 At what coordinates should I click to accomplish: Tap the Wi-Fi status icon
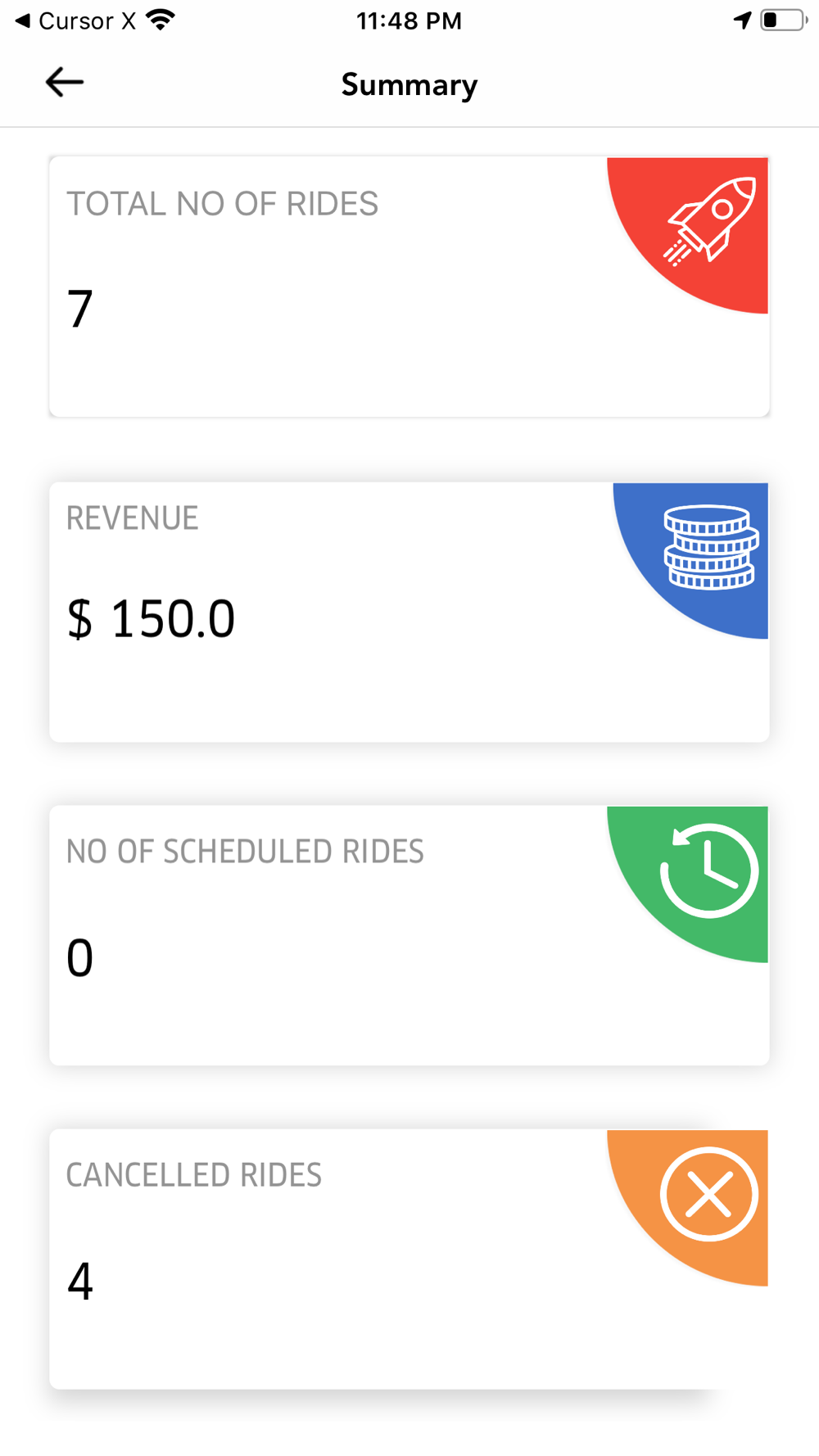pyautogui.click(x=161, y=20)
